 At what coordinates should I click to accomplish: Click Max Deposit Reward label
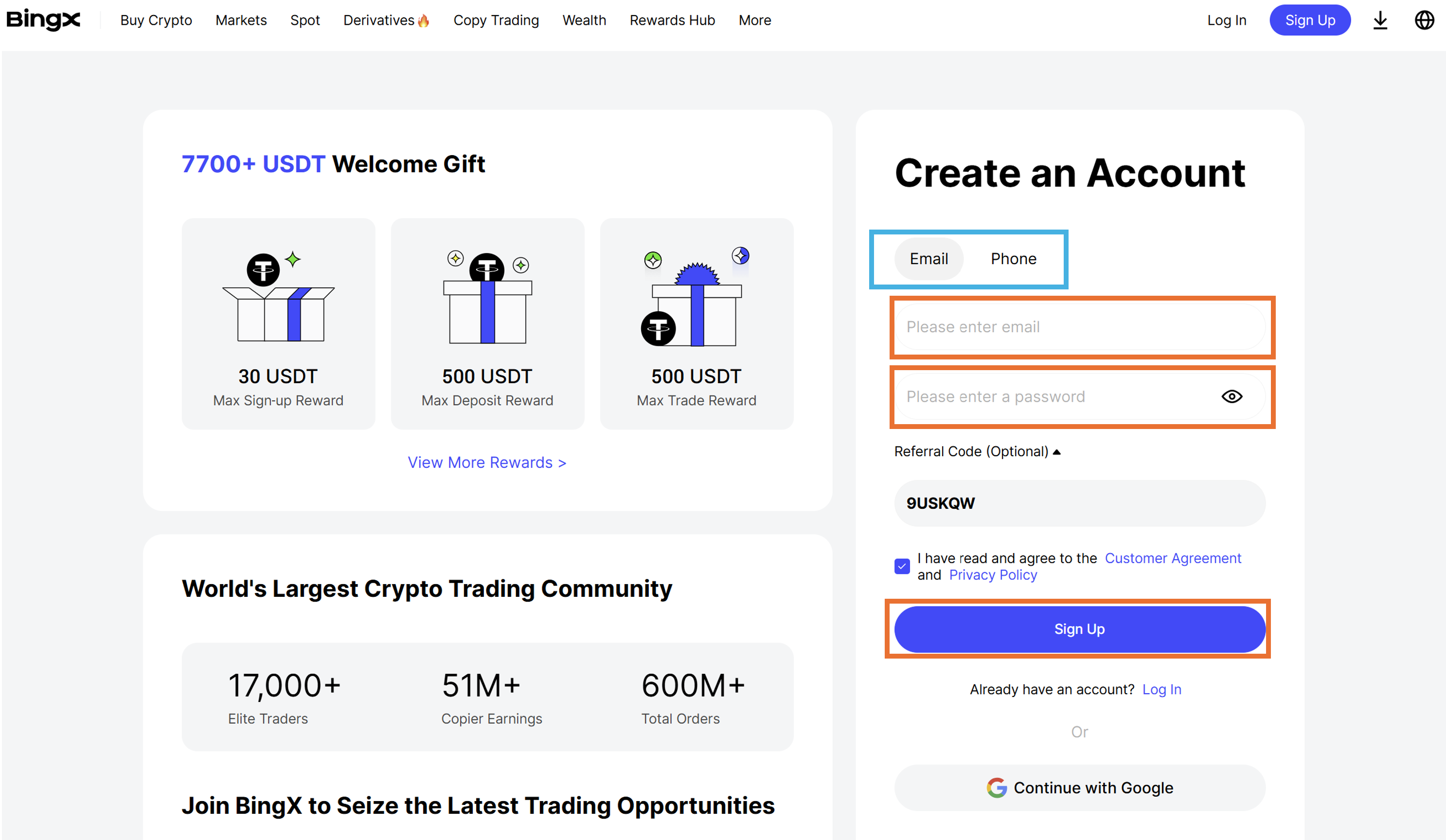point(487,400)
